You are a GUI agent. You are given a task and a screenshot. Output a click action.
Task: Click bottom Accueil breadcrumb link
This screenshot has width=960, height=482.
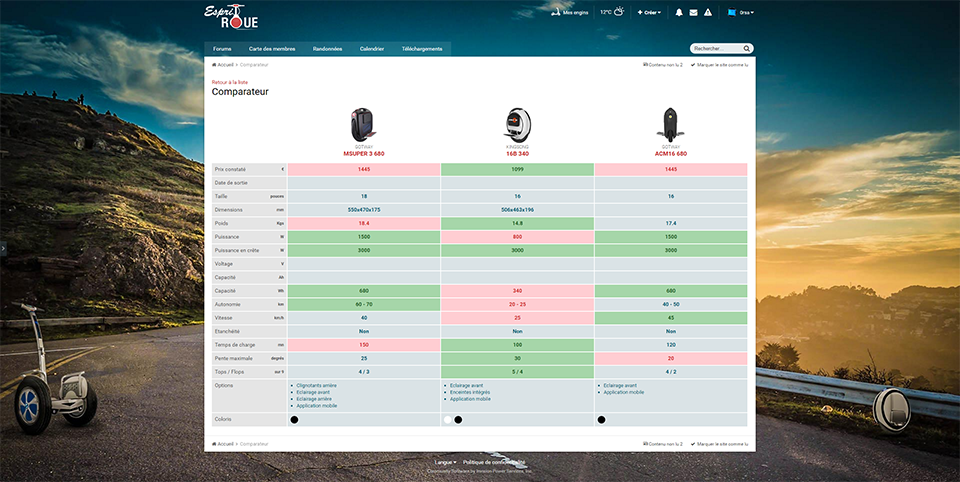[x=225, y=444]
